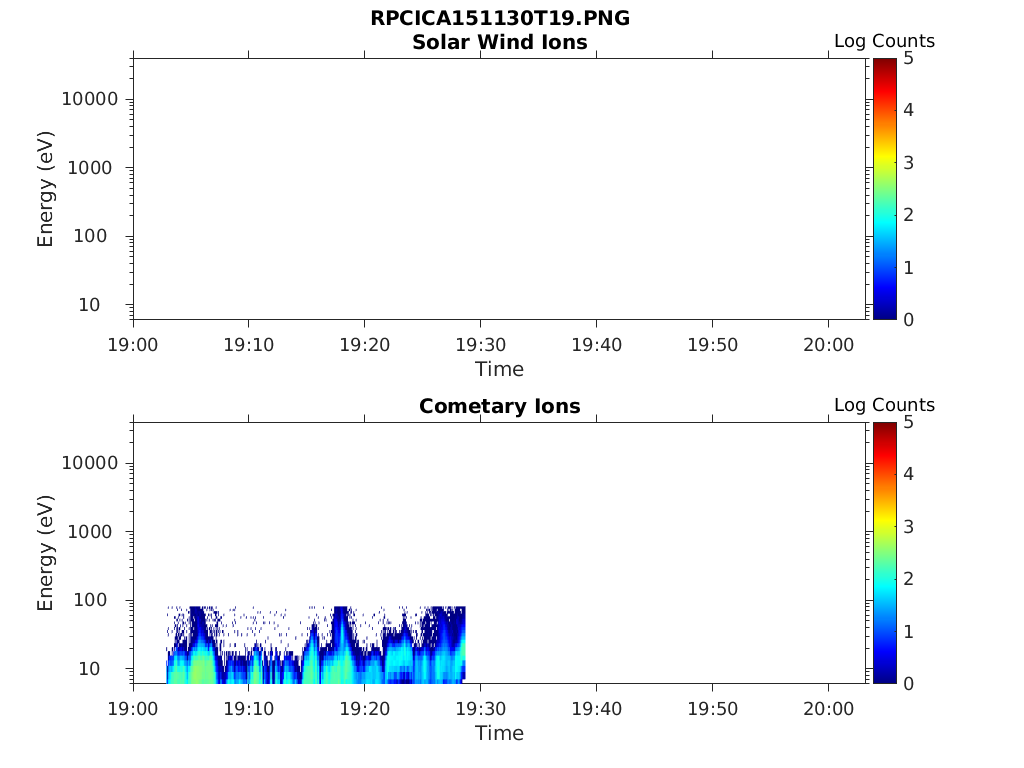Click the 19:00 tick label on Cometary plot
Screen dimensions: 1024x768
click(133, 709)
